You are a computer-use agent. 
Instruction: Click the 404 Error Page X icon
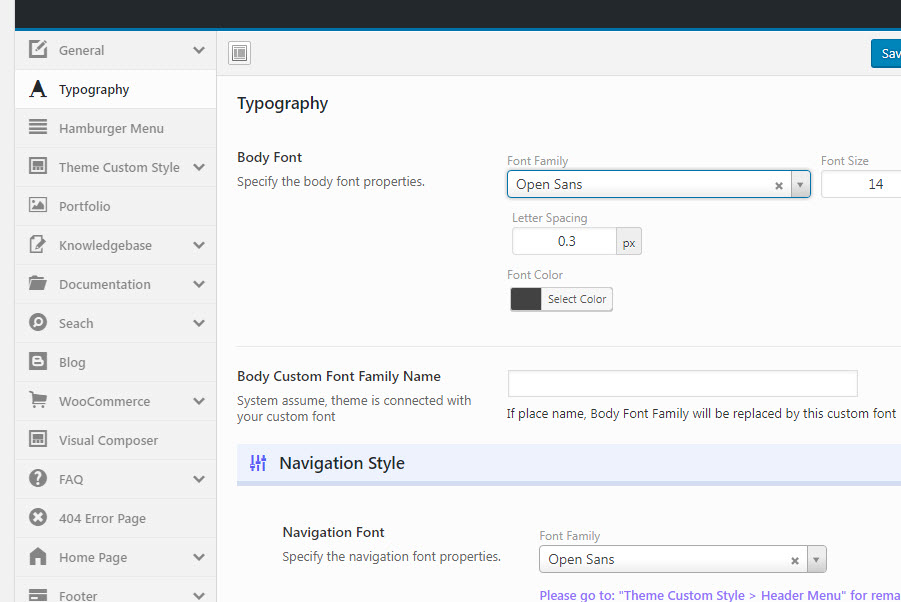pos(38,518)
